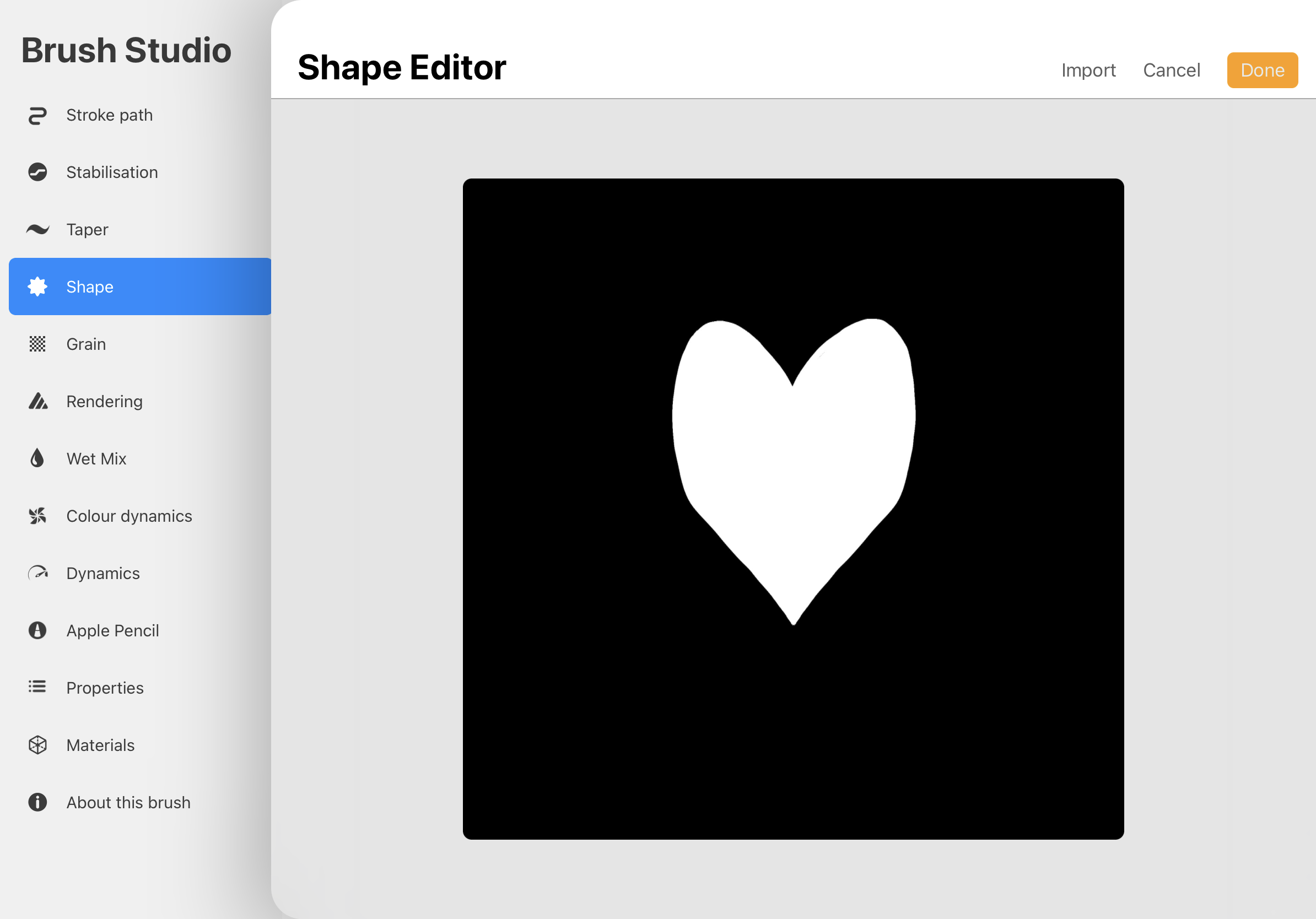Click the Materials cube icon
The width and height of the screenshot is (1316, 919).
[37, 745]
